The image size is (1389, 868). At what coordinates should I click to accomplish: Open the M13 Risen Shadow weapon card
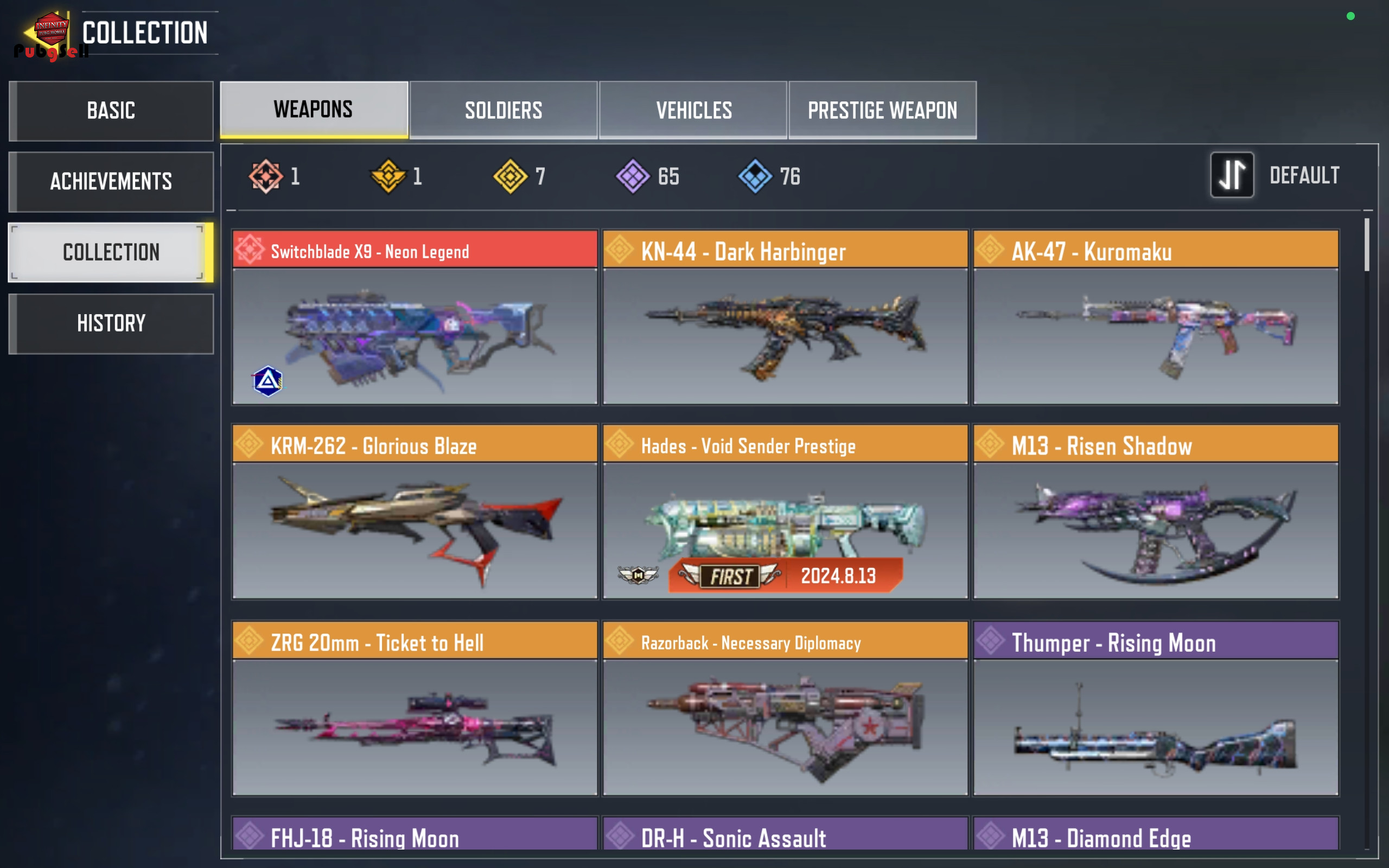tap(1156, 512)
